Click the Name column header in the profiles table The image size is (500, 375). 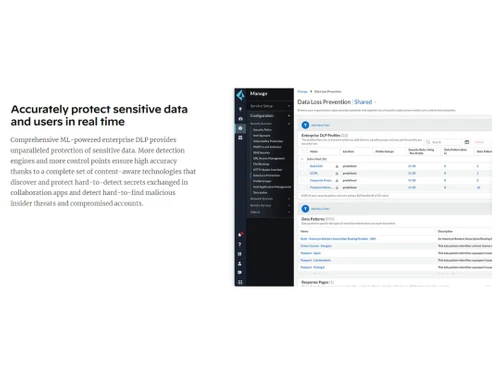click(314, 152)
